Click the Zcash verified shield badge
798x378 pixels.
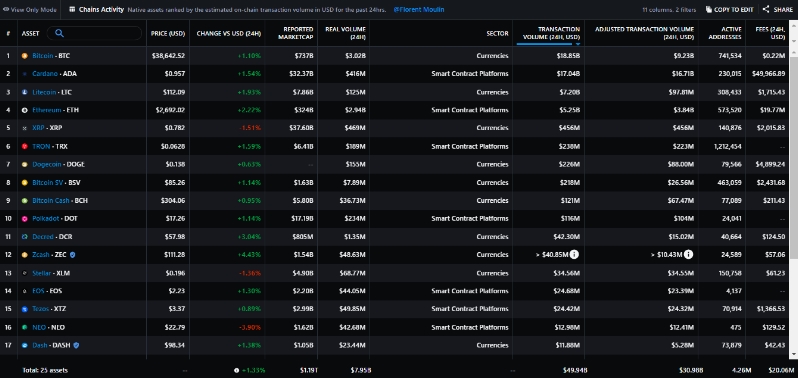73,255
